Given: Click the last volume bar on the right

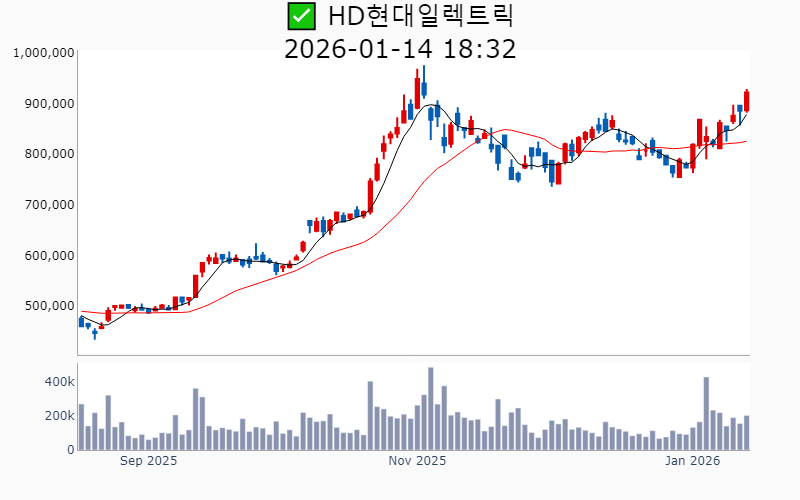Looking at the screenshot, I should tap(746, 432).
